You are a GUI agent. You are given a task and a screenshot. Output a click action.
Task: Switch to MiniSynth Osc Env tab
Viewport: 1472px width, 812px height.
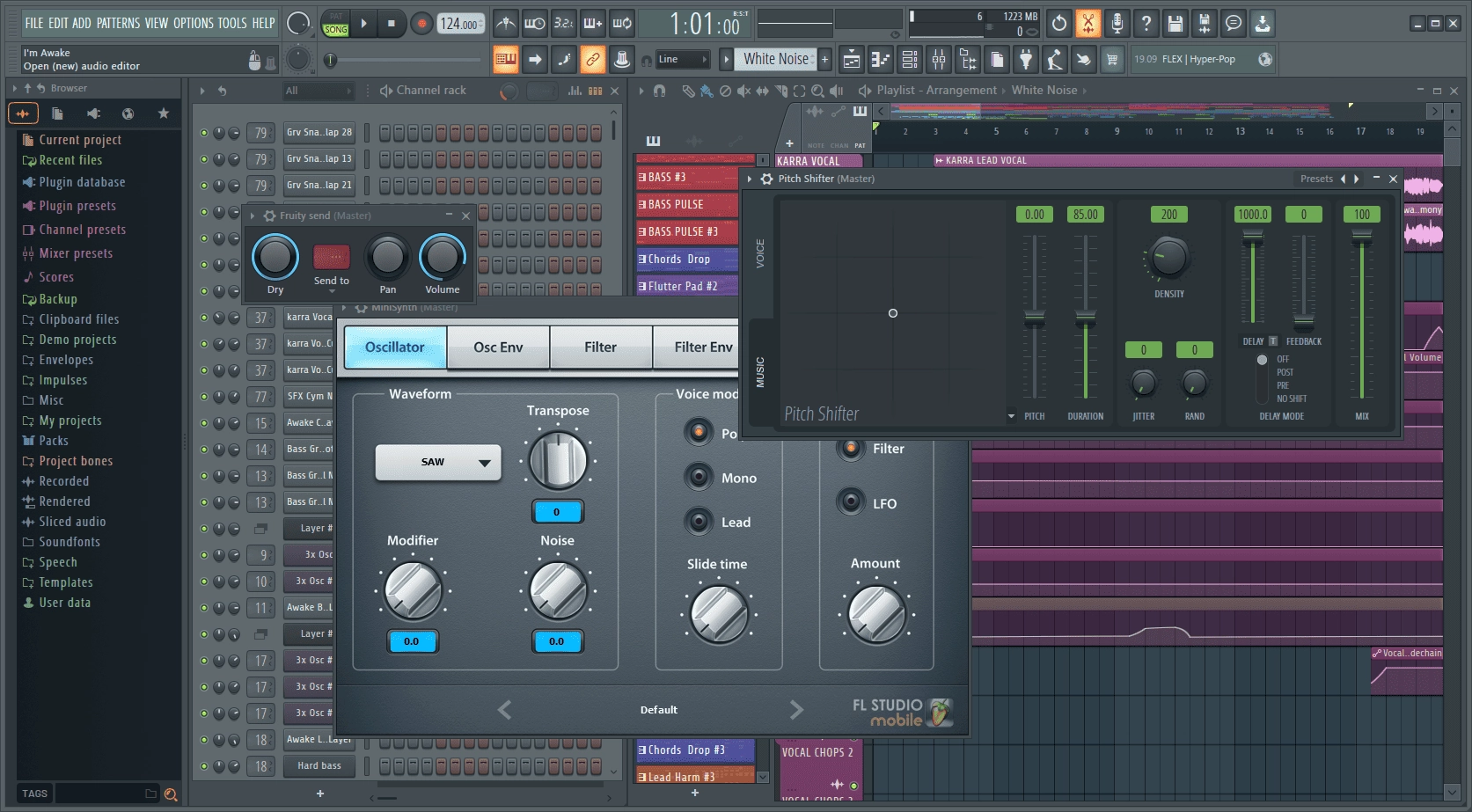pyautogui.click(x=498, y=347)
